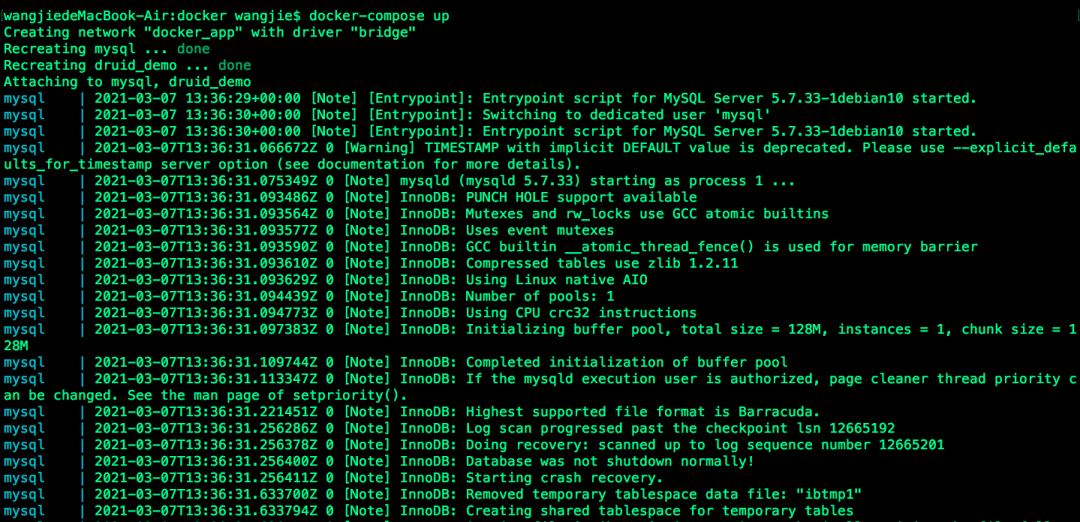Click 'Completed initialization of buffer pool' text

627,362
